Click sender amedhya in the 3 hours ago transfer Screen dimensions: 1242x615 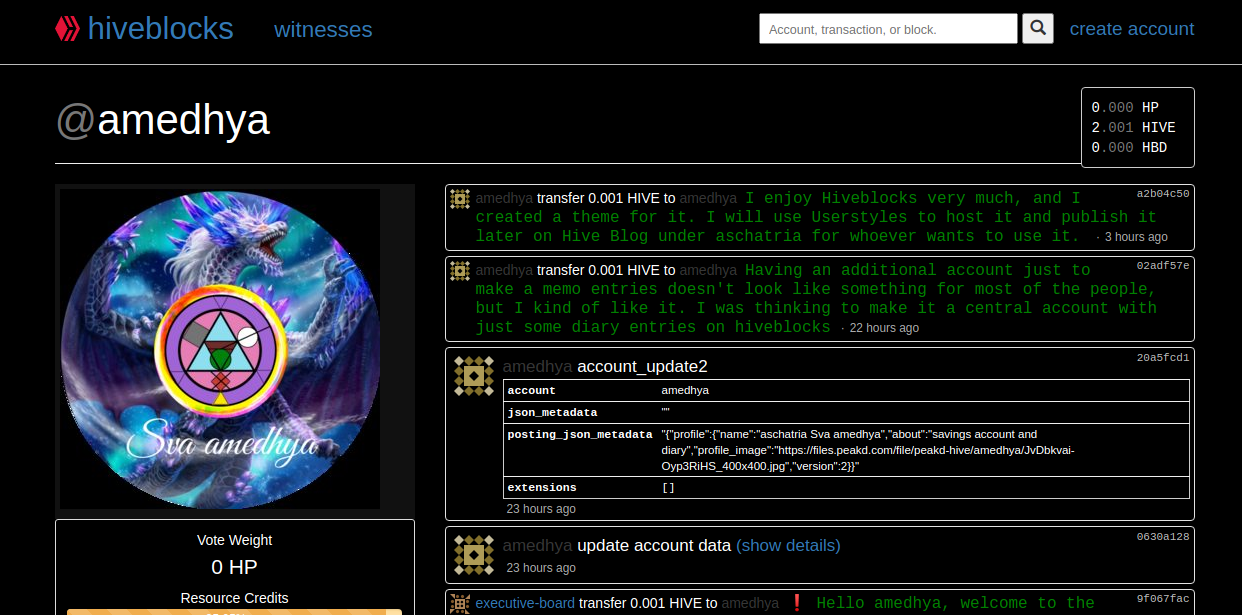(504, 199)
